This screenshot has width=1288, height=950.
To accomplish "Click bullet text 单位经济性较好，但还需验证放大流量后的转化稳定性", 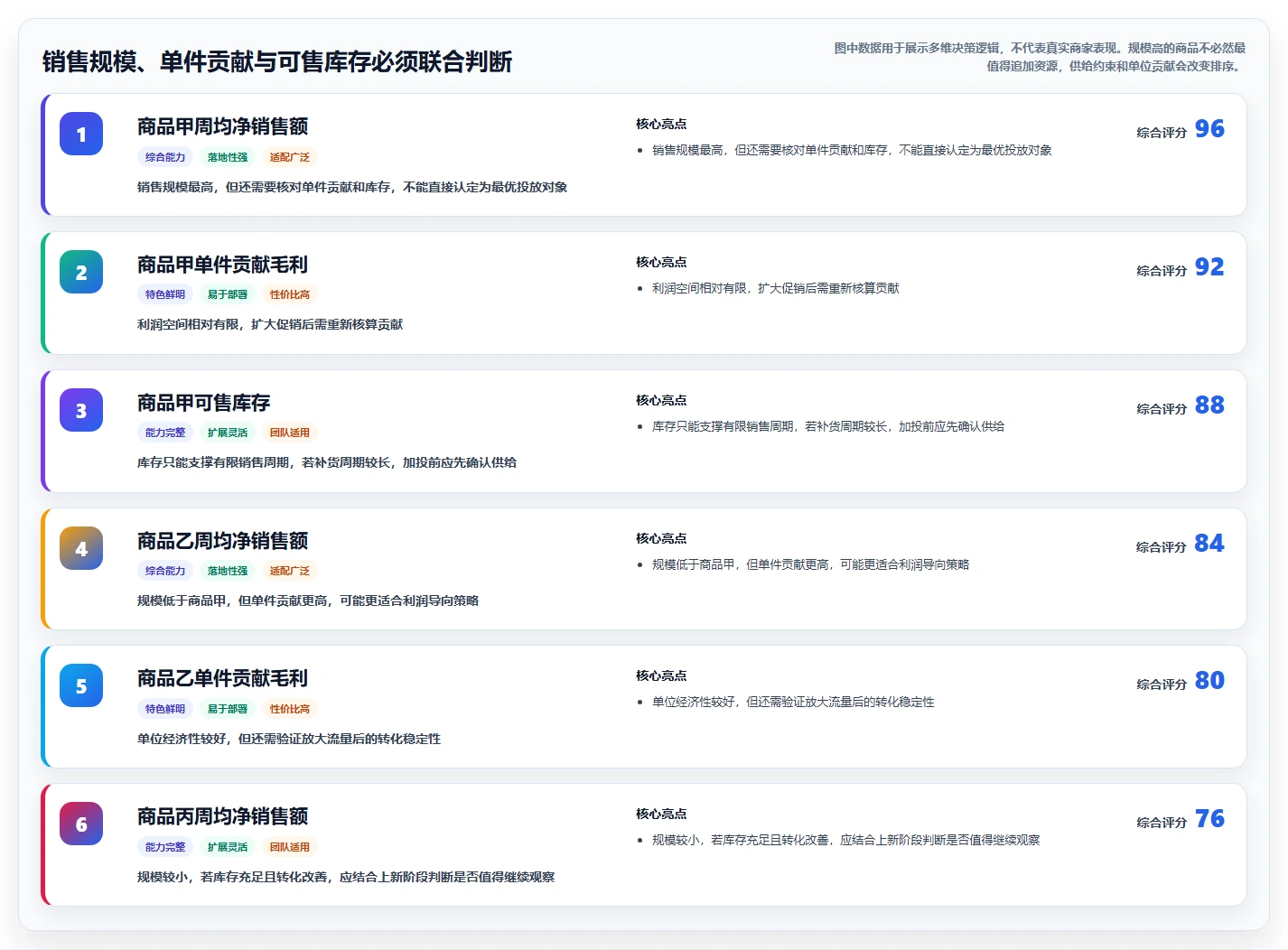I will pos(793,702).
